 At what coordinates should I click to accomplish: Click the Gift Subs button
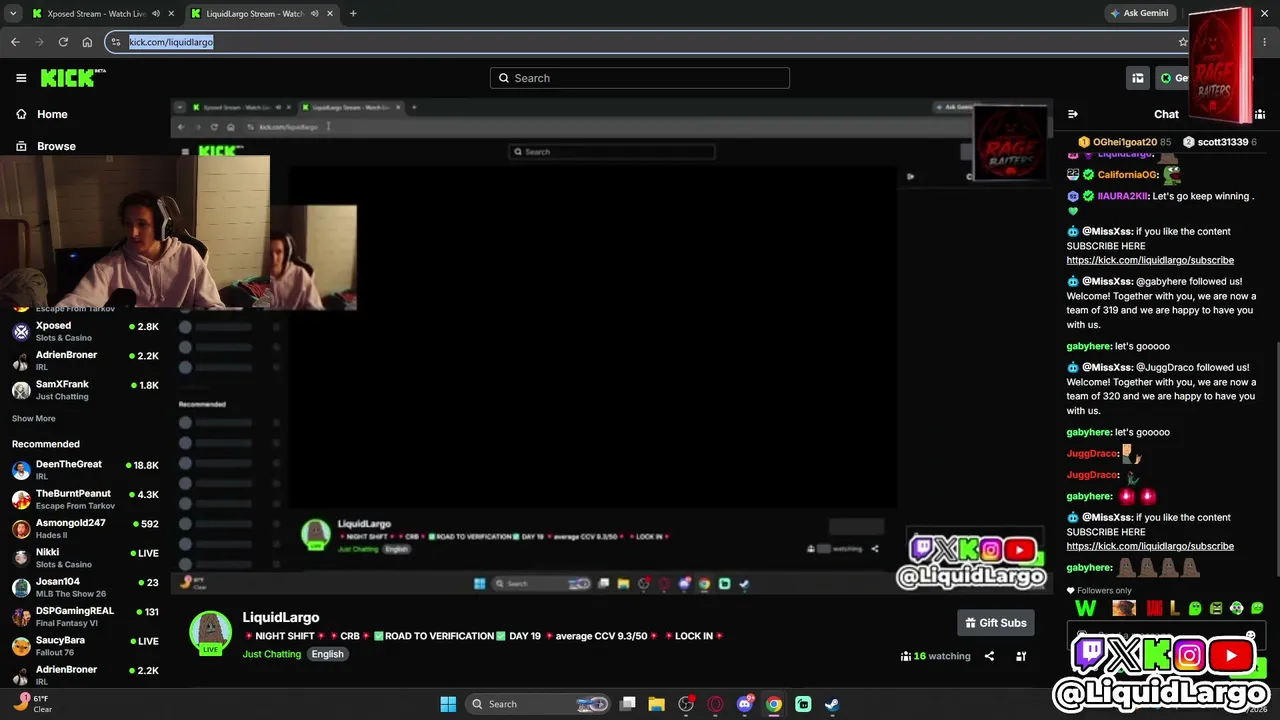click(996, 623)
